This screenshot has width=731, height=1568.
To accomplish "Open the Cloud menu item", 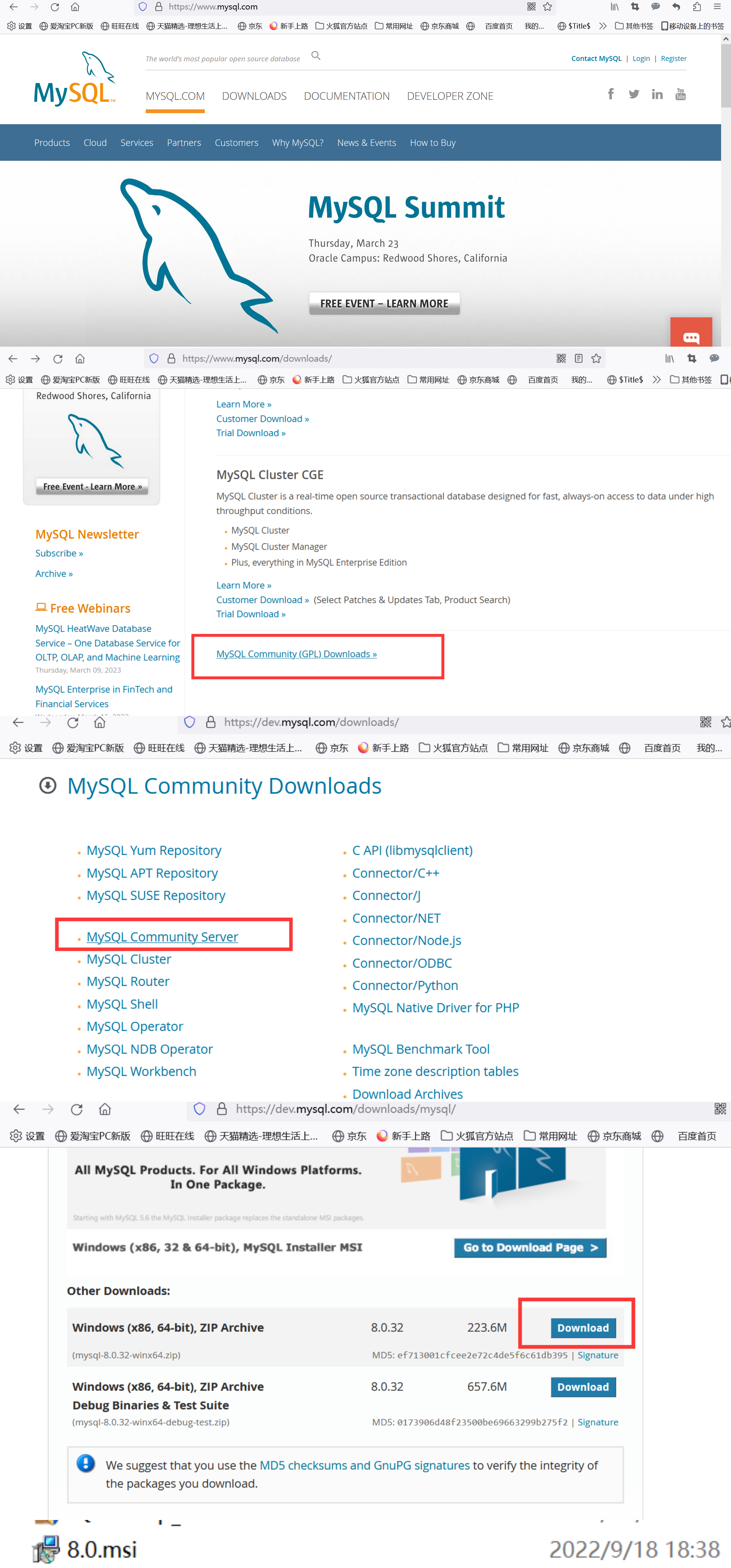I will click(95, 142).
